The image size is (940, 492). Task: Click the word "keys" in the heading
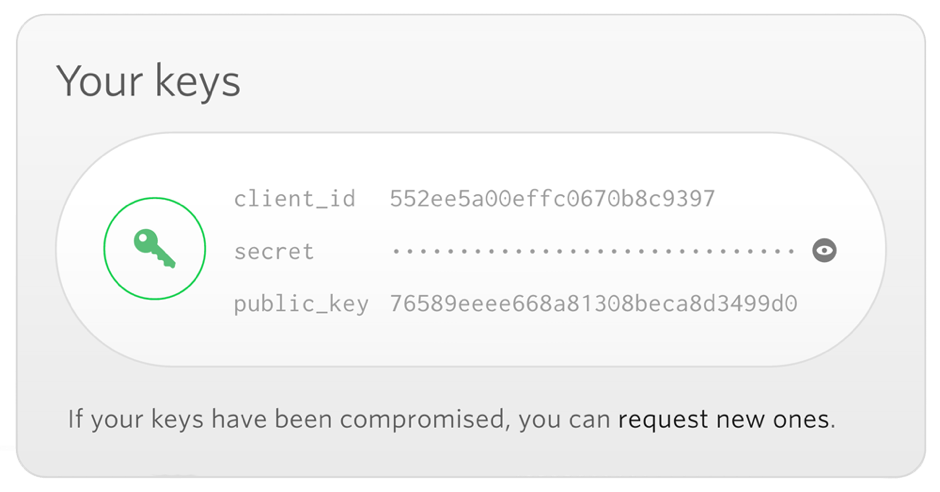tap(197, 82)
